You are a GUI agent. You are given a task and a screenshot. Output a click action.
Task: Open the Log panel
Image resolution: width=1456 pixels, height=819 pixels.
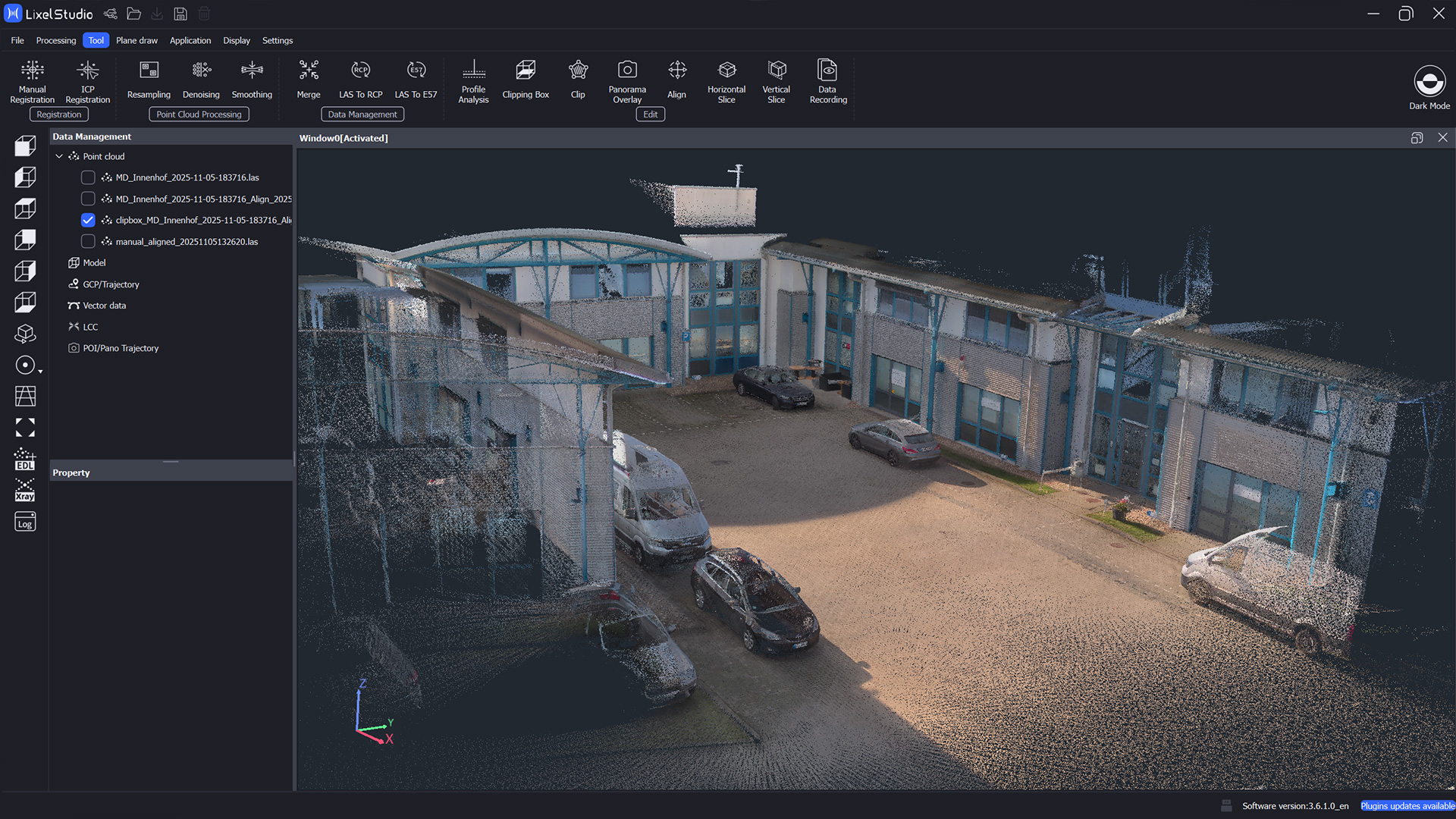point(25,522)
